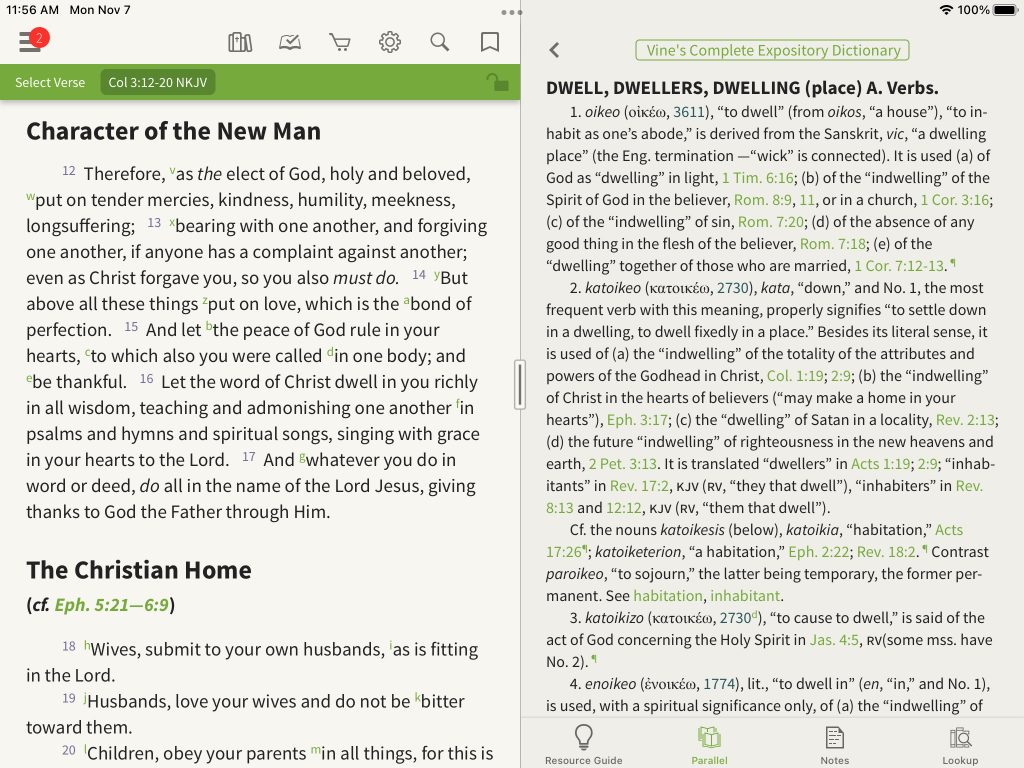Toggle the sync lock icon

pos(497,82)
